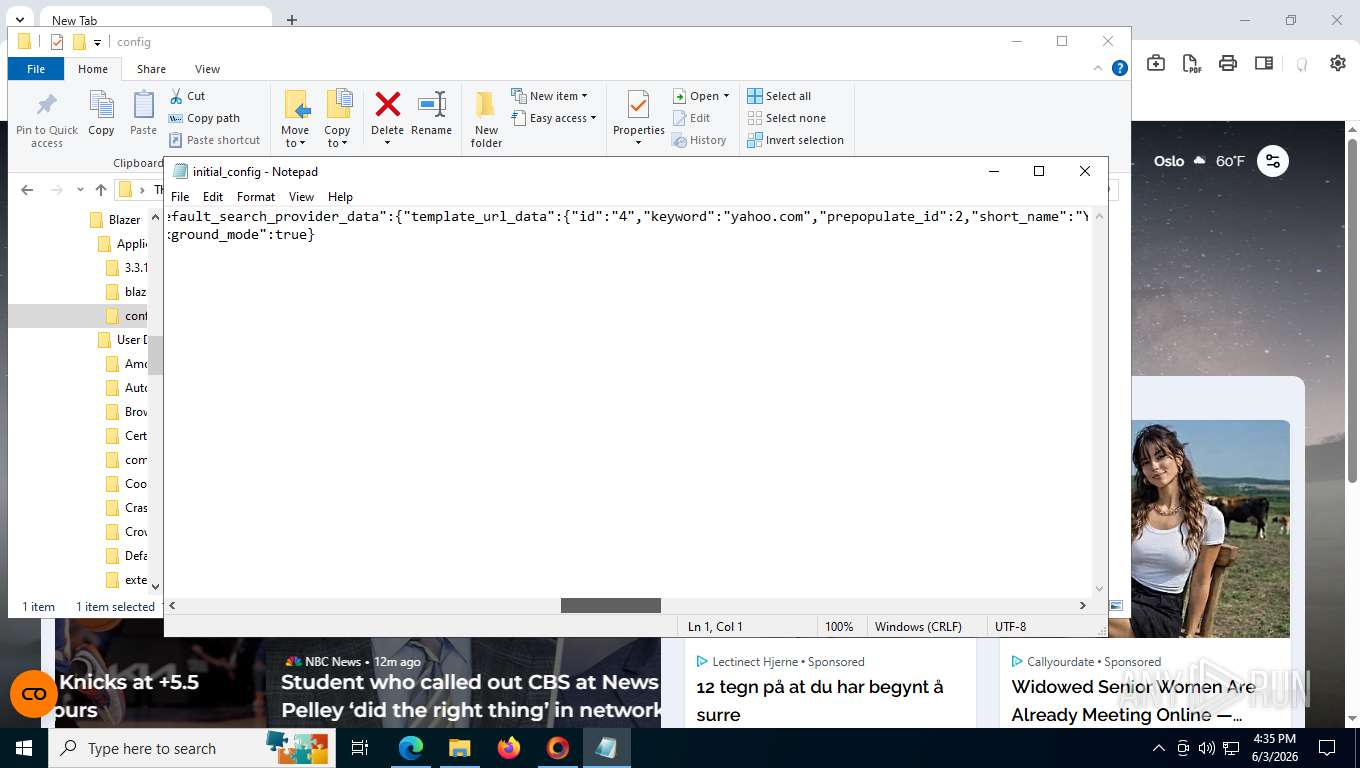
Task: Open the New item dropdown
Action: pos(549,96)
